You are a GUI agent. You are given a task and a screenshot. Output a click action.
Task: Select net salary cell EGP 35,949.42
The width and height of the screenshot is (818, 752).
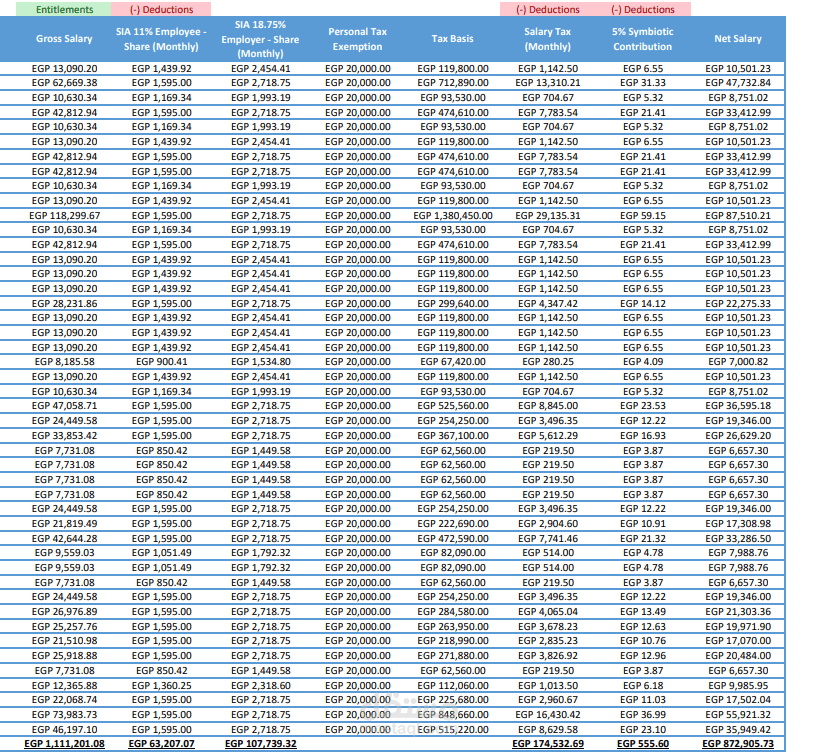(x=738, y=730)
